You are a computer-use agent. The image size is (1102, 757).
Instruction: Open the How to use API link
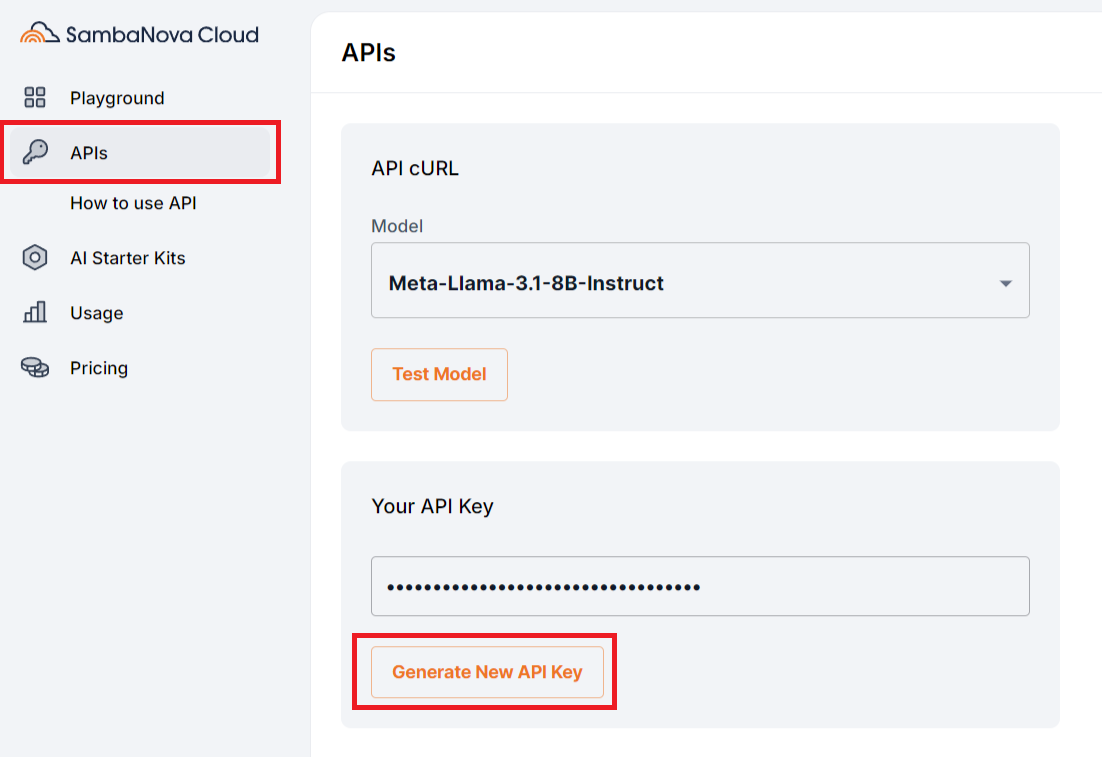coord(133,203)
